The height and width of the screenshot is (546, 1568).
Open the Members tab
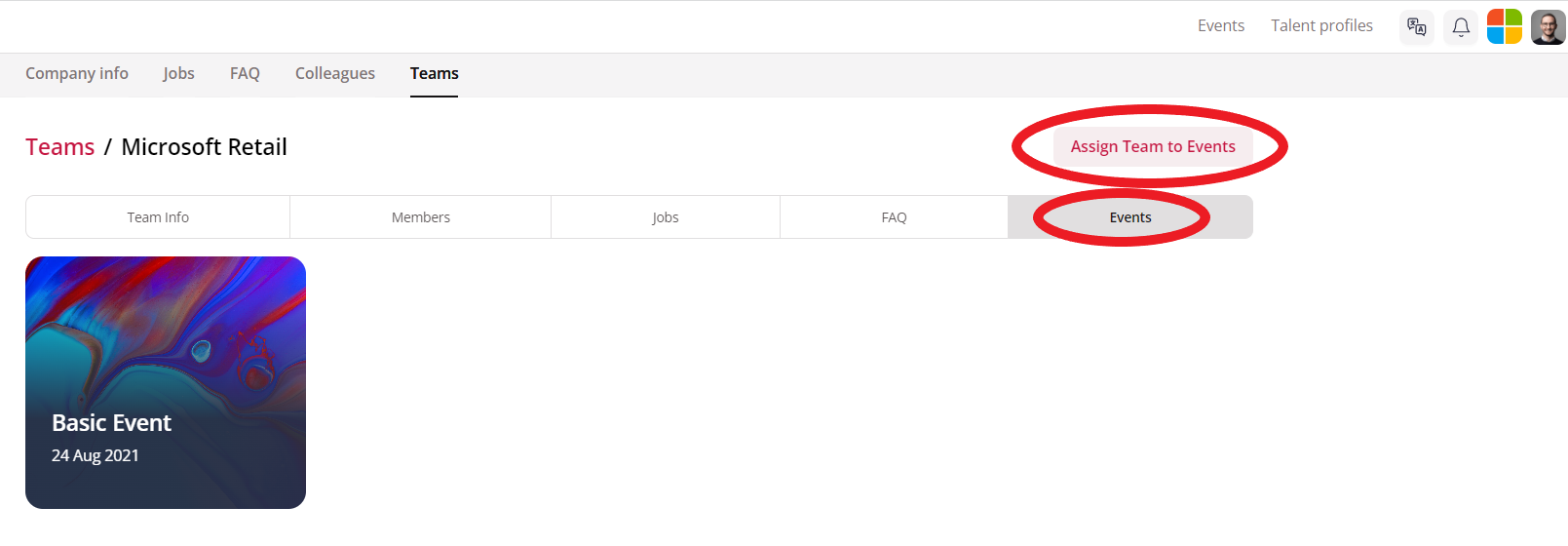click(x=421, y=217)
